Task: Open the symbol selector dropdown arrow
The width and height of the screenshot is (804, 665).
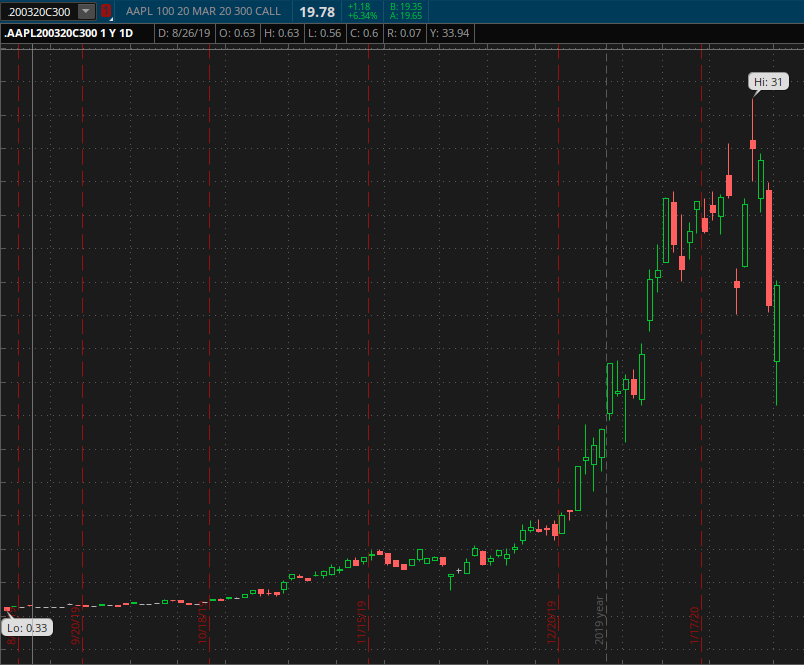Action: click(x=86, y=11)
